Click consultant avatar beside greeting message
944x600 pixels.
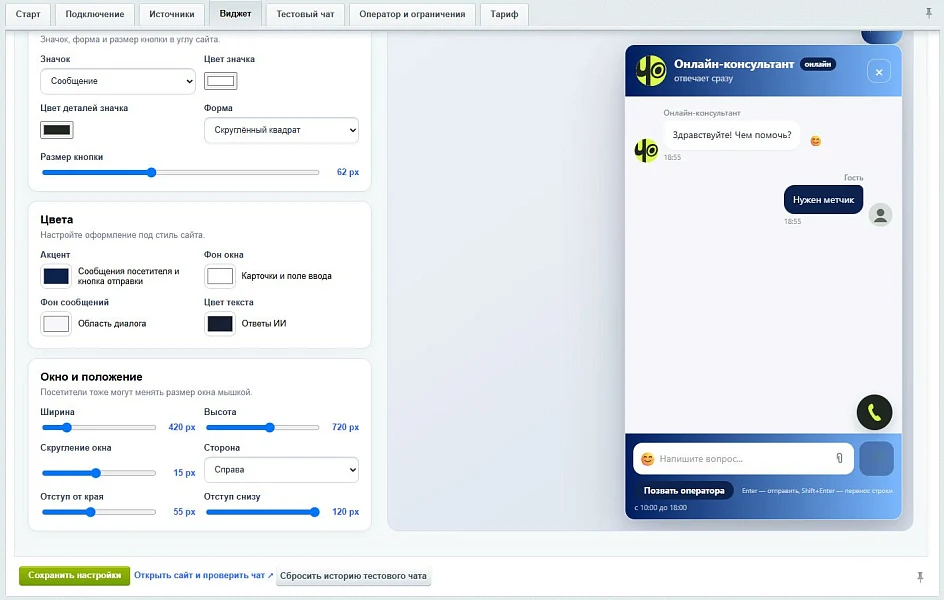(x=646, y=150)
